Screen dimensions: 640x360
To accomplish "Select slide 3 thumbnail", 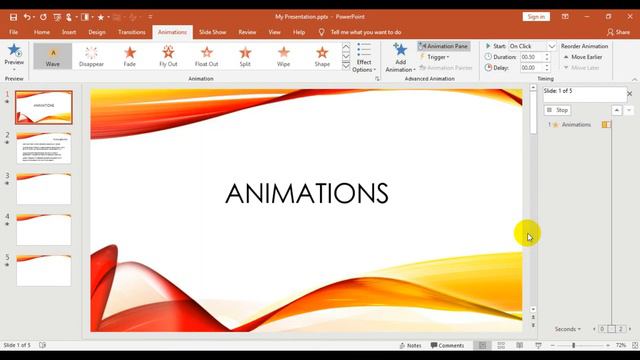I will coord(44,189).
